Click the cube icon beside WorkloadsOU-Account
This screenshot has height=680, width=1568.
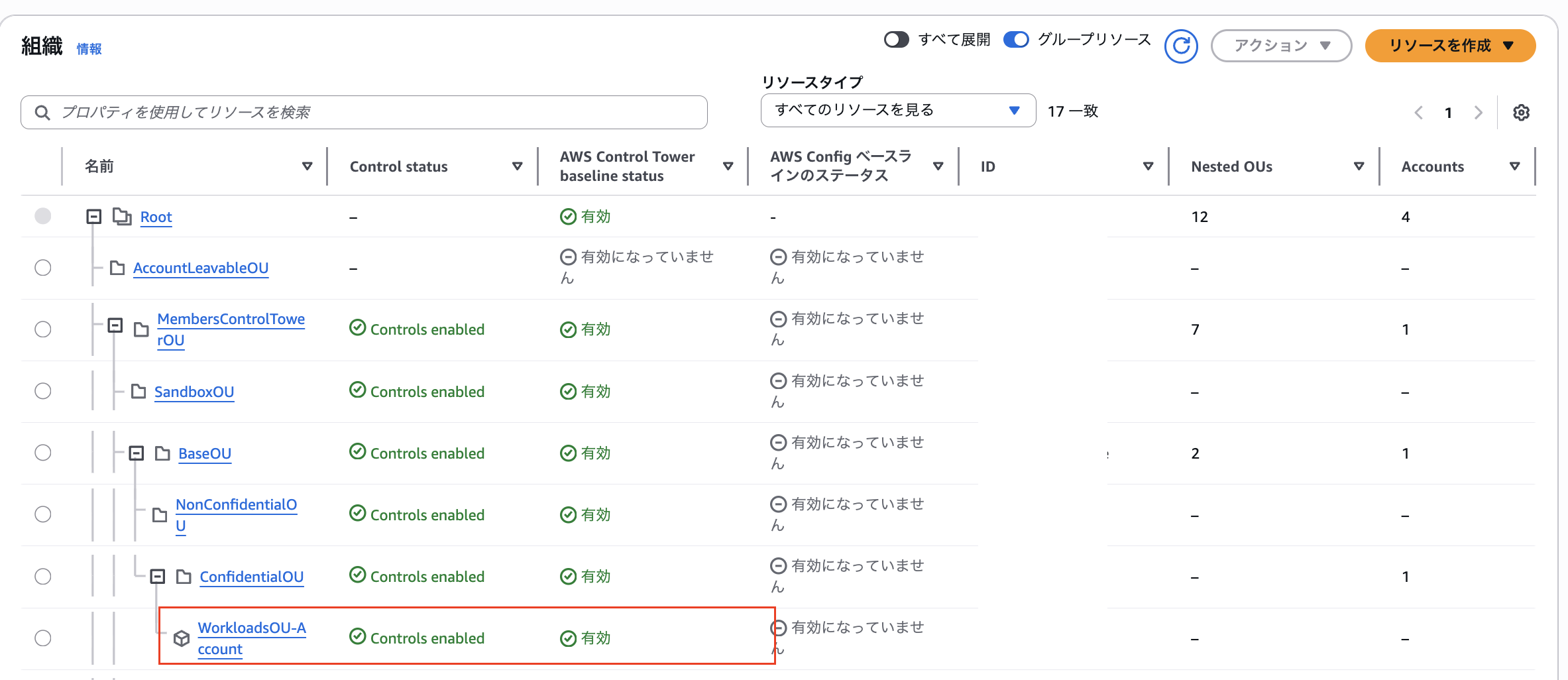(180, 638)
